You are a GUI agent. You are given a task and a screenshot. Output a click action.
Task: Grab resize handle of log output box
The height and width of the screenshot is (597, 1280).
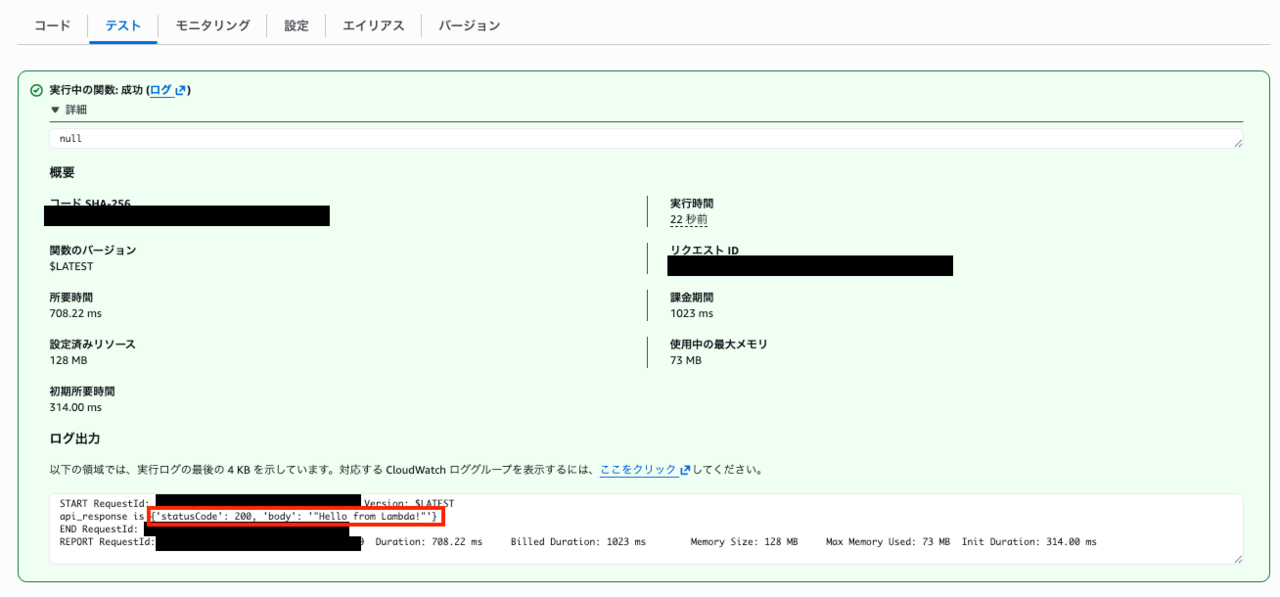point(1238,559)
